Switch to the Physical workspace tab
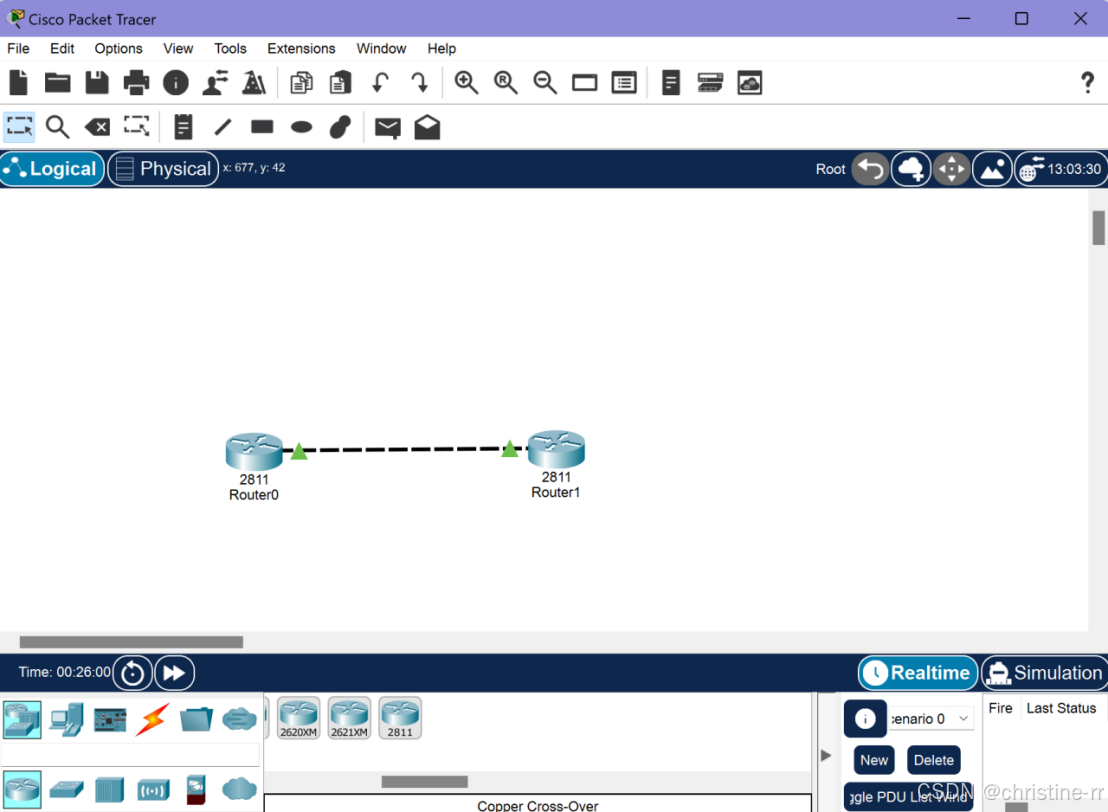Viewport: 1108px width, 812px height. [163, 169]
